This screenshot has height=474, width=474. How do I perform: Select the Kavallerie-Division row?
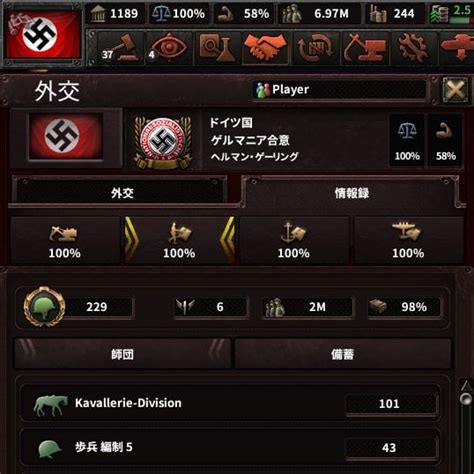(230, 403)
